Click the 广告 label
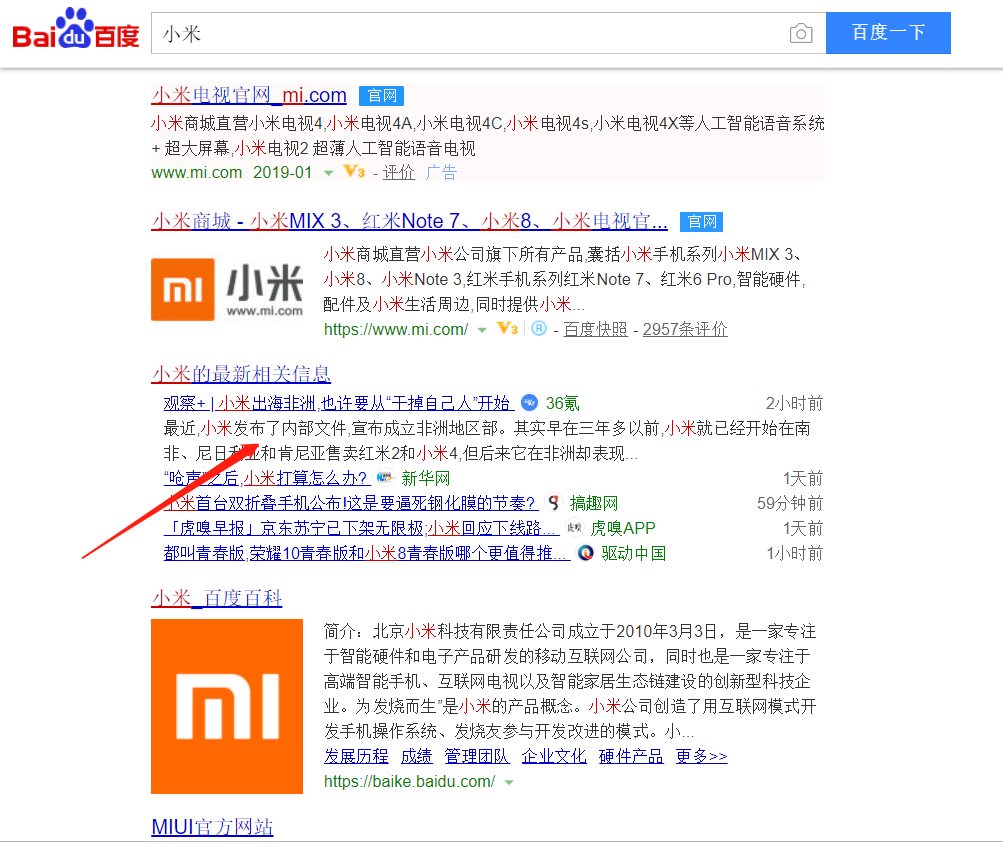 [441, 173]
